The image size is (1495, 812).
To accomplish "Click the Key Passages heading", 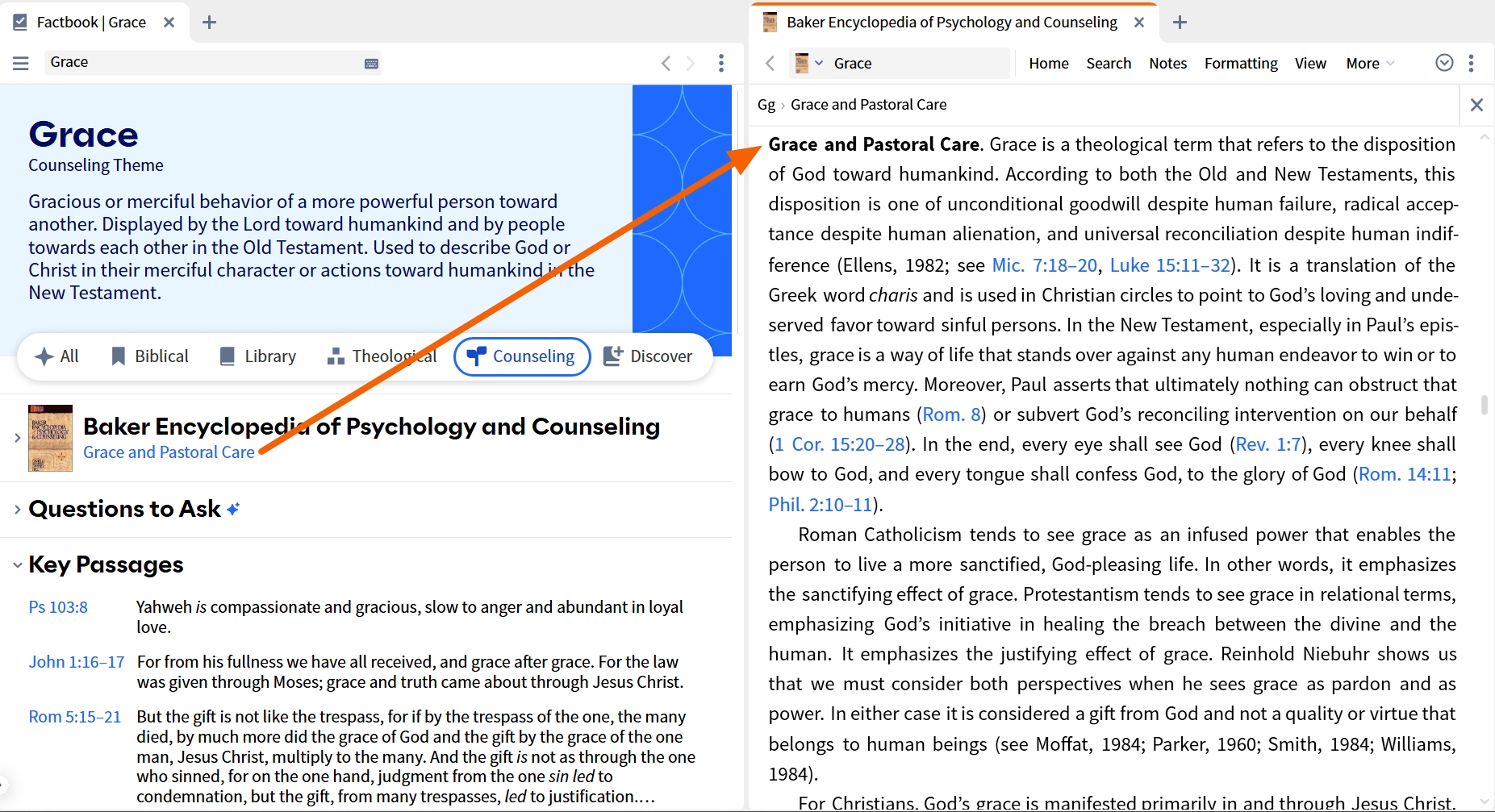I will pos(106,564).
